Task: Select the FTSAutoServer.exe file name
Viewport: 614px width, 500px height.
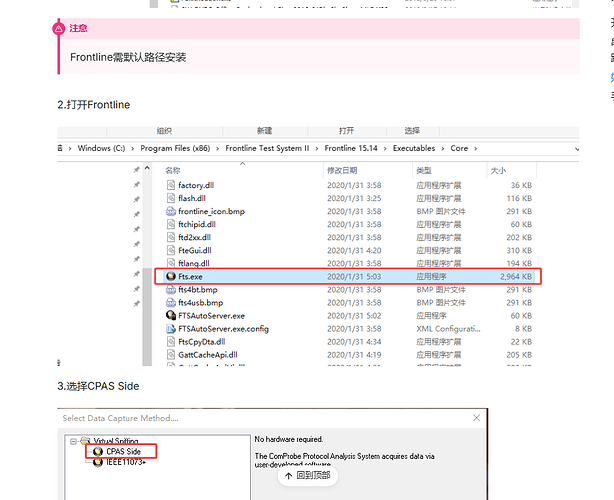Action: [x=211, y=316]
